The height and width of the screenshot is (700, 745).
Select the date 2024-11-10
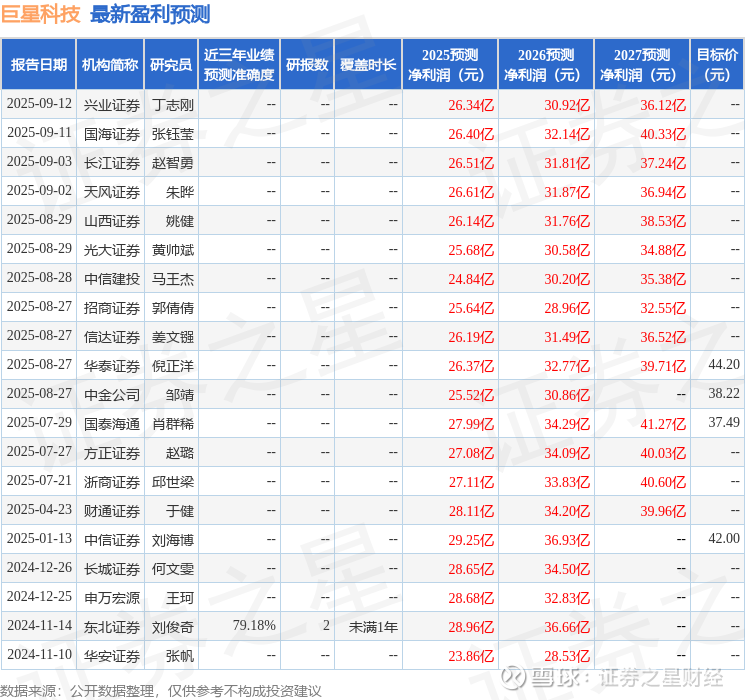click(39, 655)
